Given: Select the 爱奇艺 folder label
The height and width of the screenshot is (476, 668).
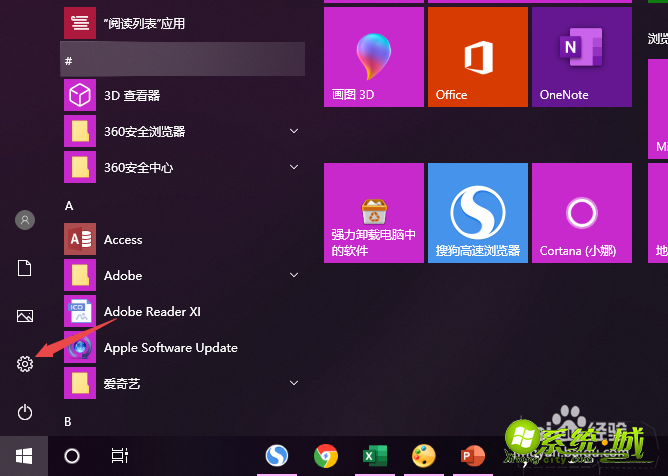Looking at the screenshot, I should coord(122,384).
